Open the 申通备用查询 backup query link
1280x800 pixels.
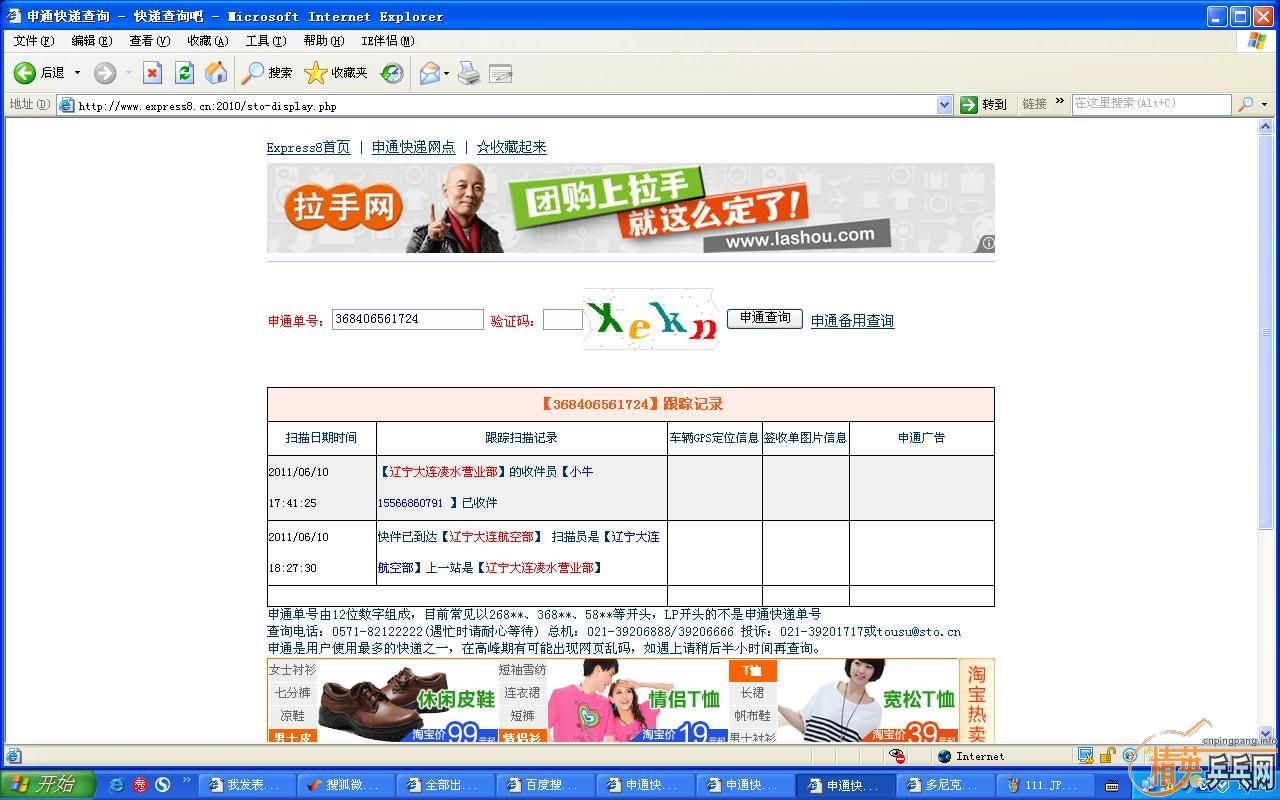pos(852,321)
